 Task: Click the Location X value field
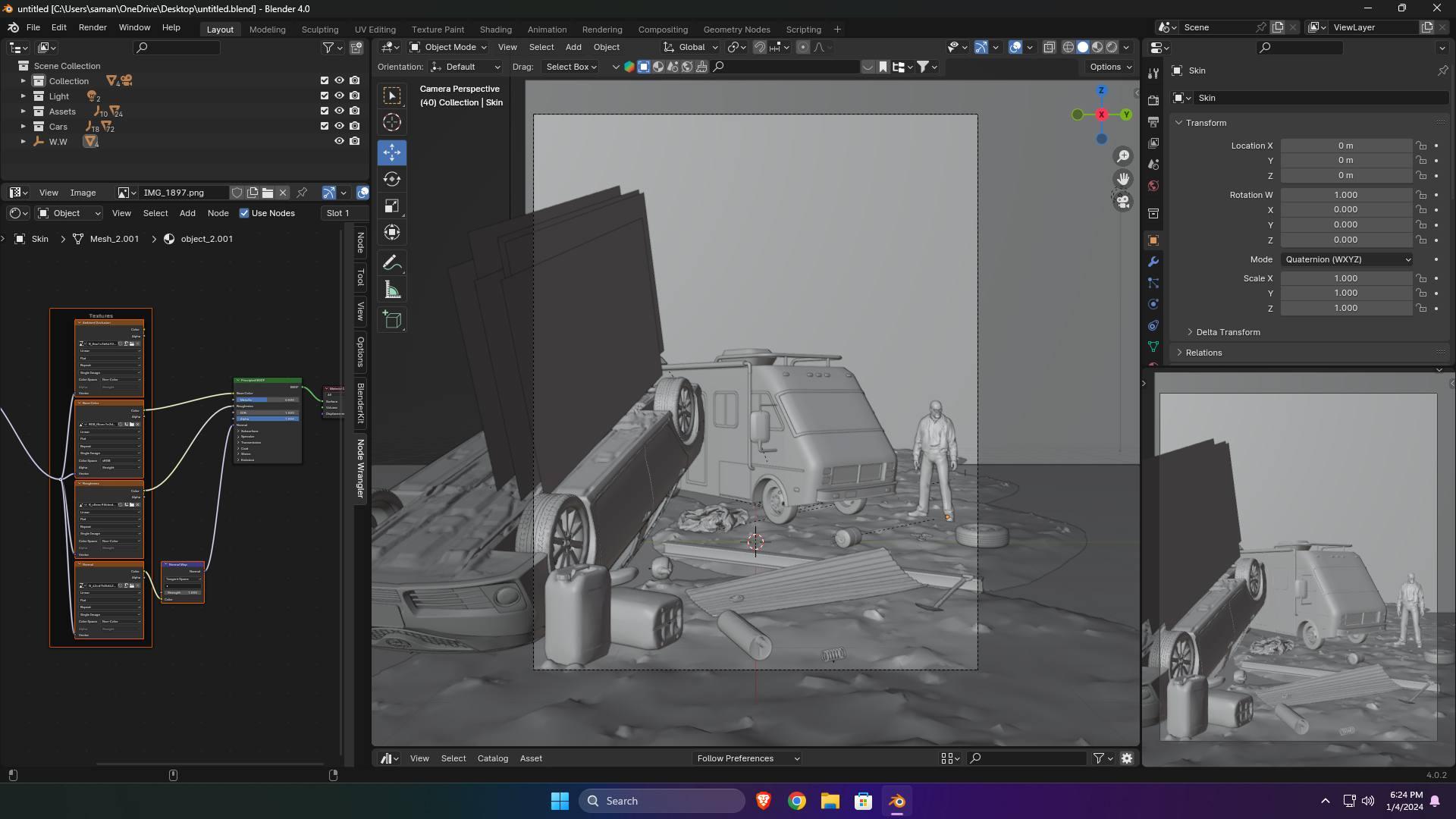(x=1346, y=146)
